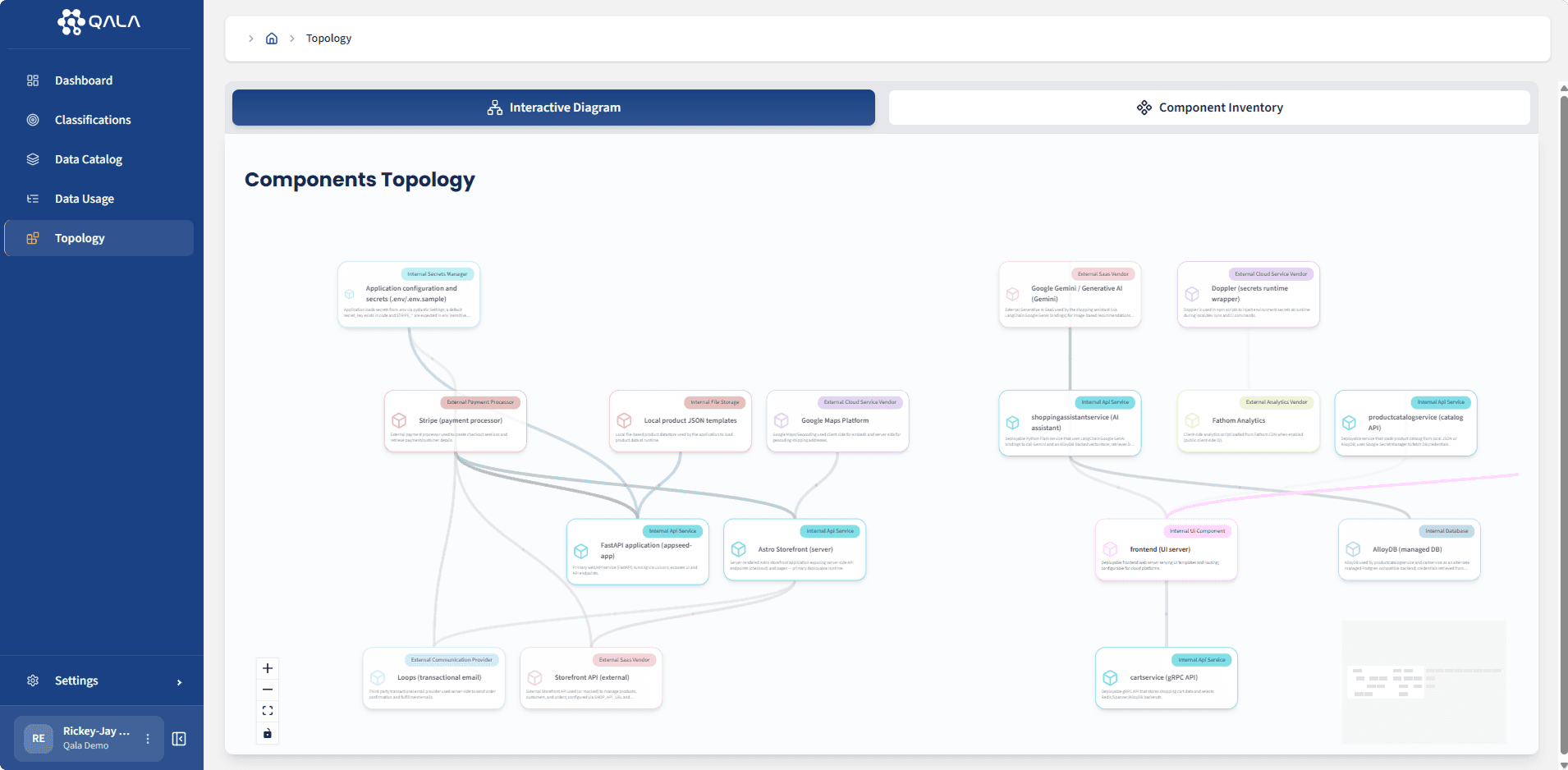Click the Topology sidebar icon
This screenshot has height=770, width=1568.
coord(33,238)
